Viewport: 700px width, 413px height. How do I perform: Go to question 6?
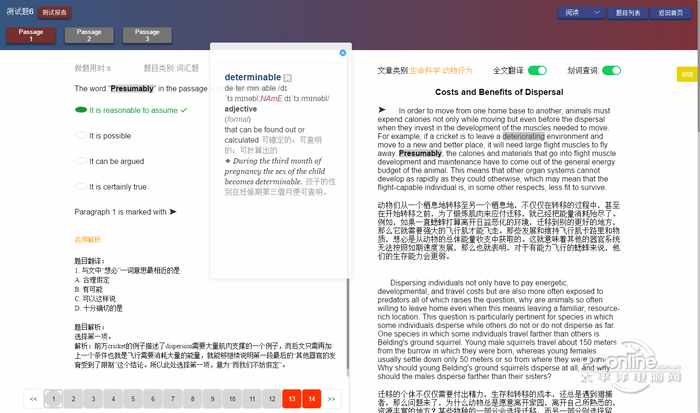153,399
